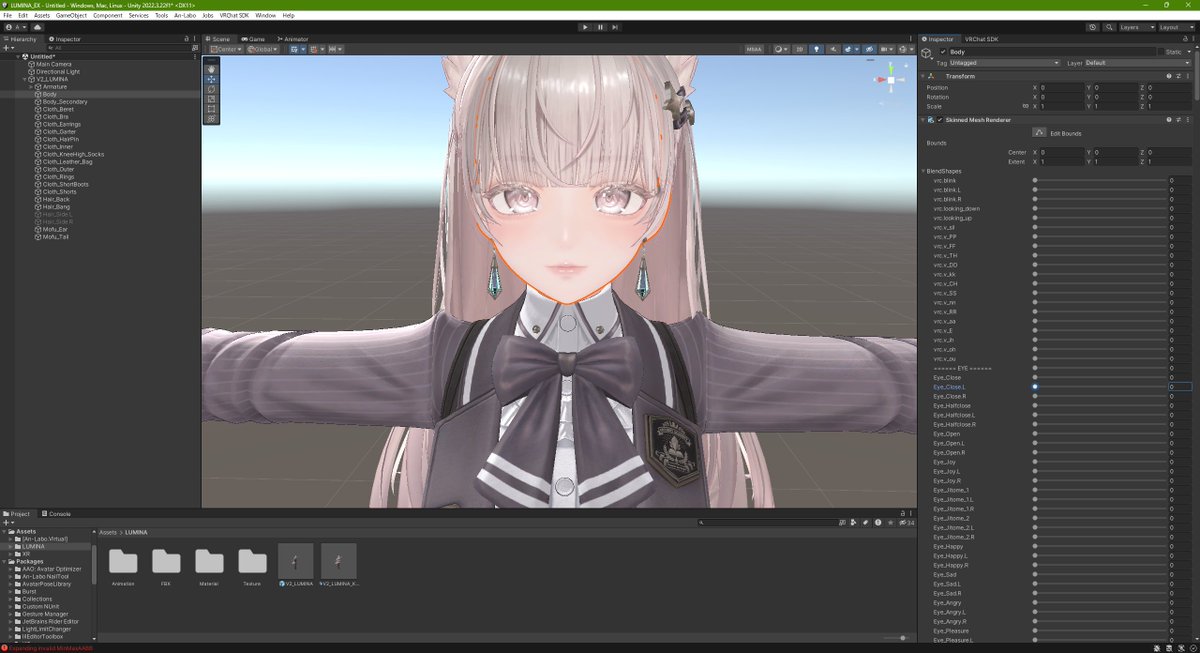Select the Scale tool in Scene
Viewport: 1200px width, 653px height.
tap(211, 99)
